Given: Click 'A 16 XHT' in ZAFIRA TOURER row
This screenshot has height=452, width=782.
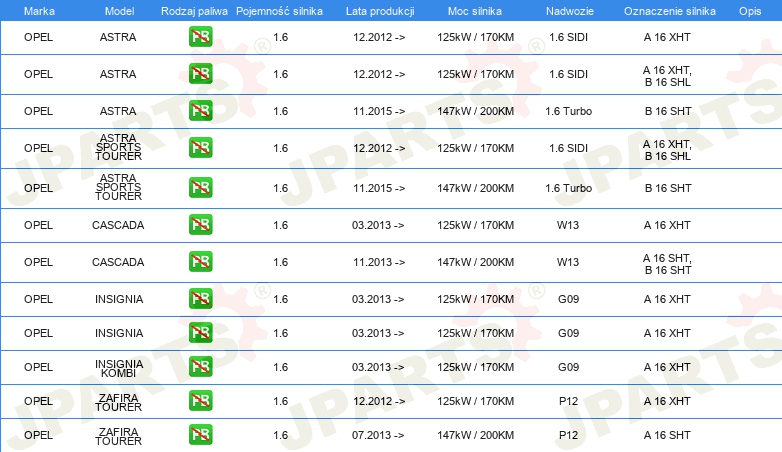Looking at the screenshot, I should [x=667, y=401].
